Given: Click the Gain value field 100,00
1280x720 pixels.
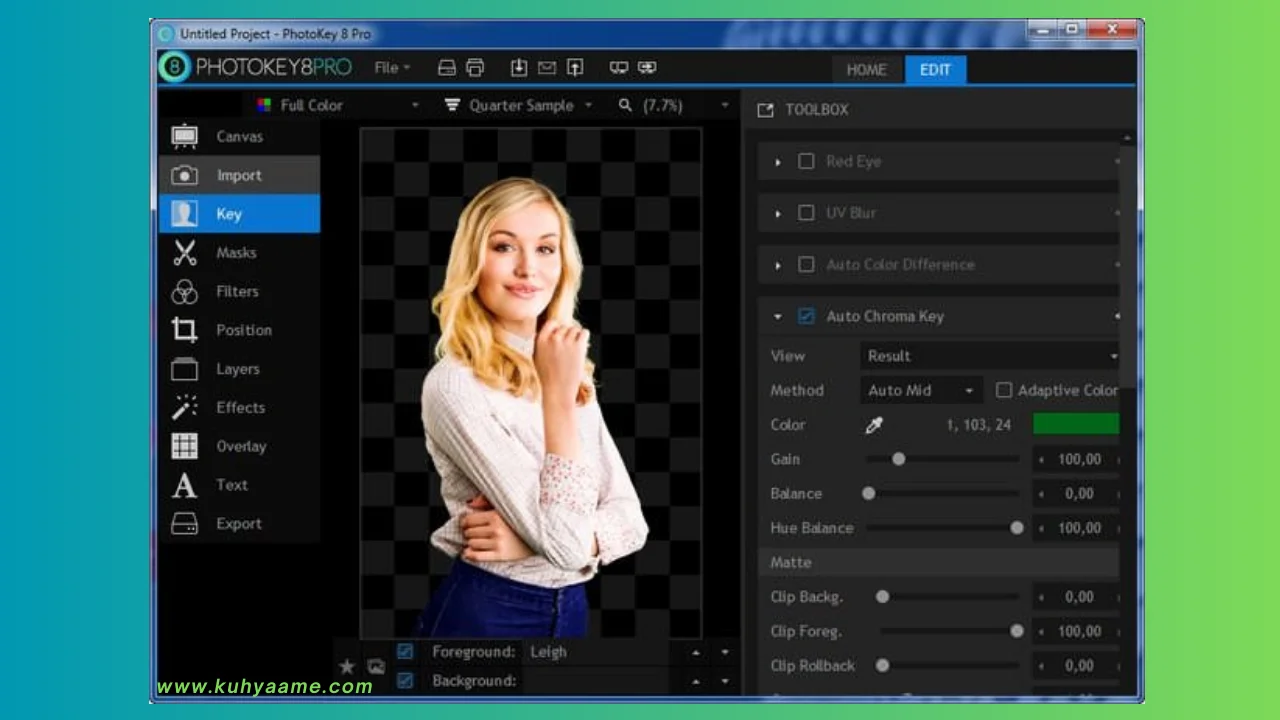Looking at the screenshot, I should coord(1079,459).
